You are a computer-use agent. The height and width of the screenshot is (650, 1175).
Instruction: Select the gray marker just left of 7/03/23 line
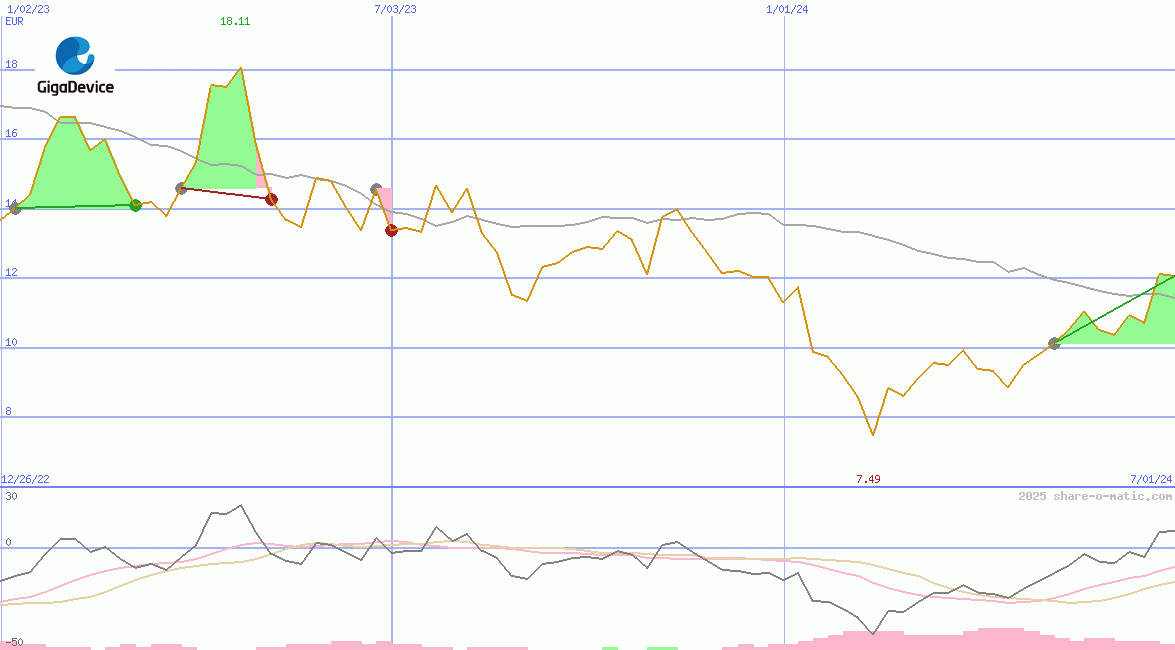tap(376, 189)
